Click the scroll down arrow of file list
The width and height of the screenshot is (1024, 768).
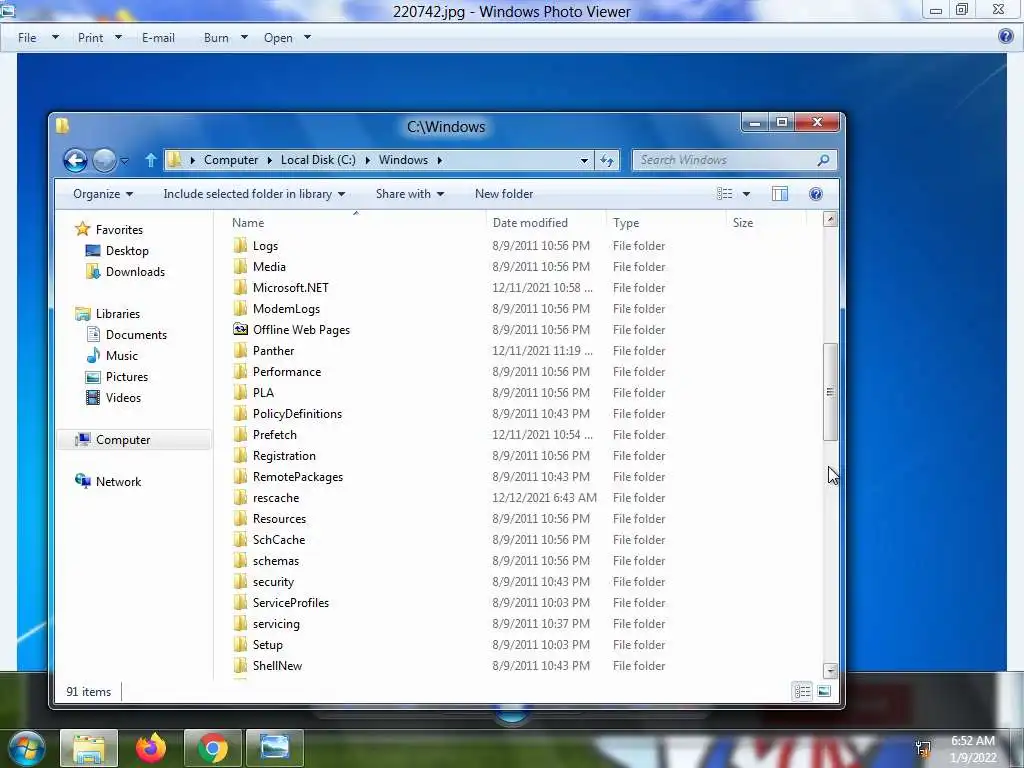coord(830,671)
